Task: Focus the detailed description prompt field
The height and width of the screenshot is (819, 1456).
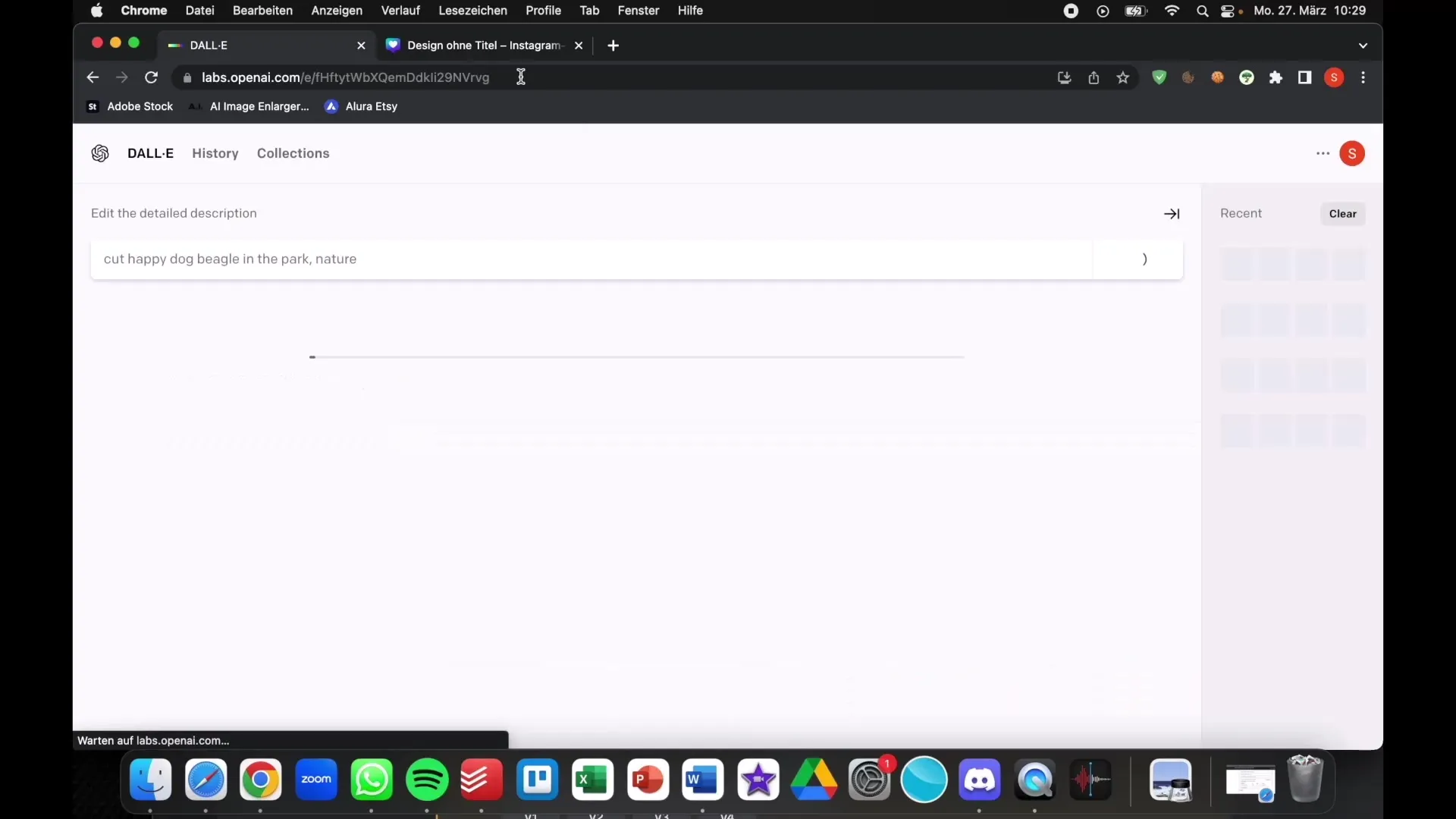Action: pos(591,259)
